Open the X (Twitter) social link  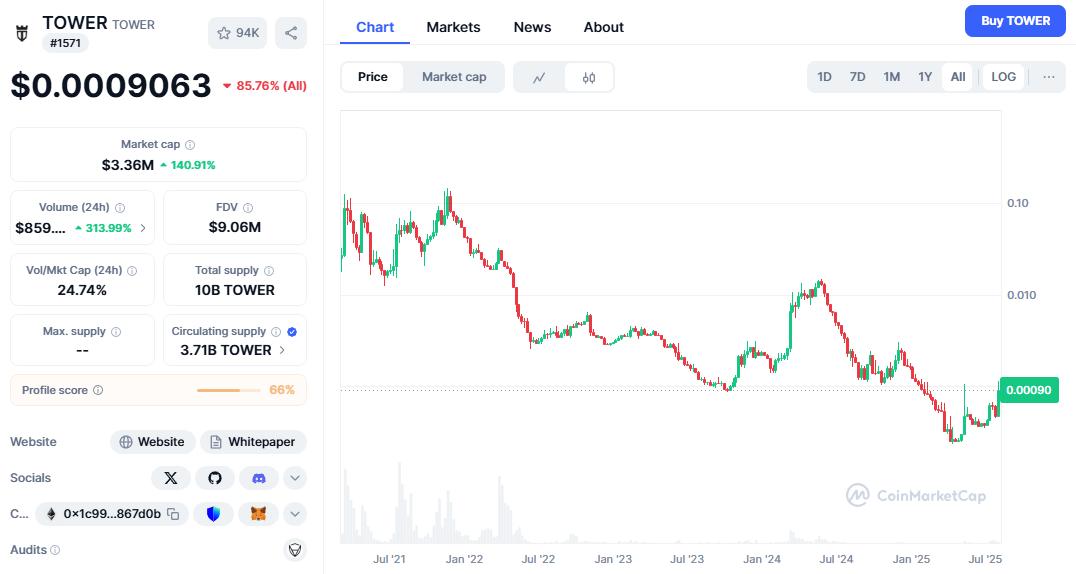(x=171, y=478)
